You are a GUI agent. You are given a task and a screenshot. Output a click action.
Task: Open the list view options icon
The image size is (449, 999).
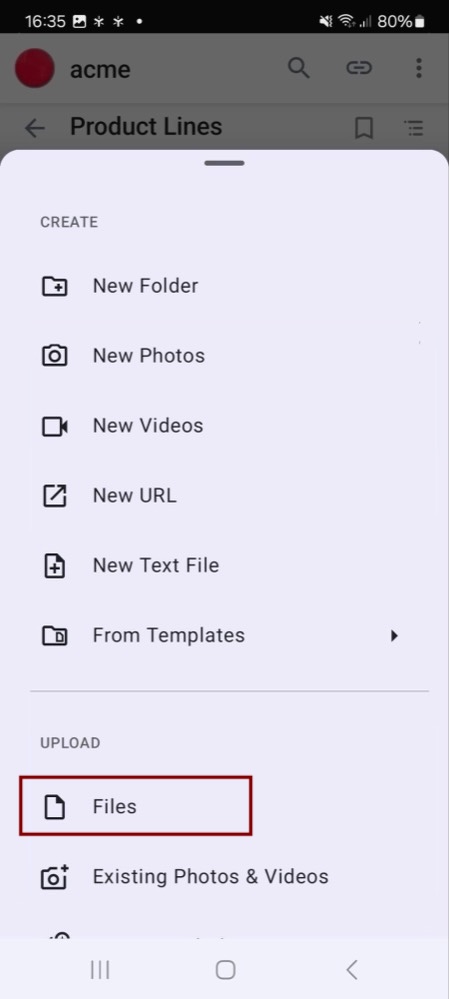pyautogui.click(x=414, y=128)
